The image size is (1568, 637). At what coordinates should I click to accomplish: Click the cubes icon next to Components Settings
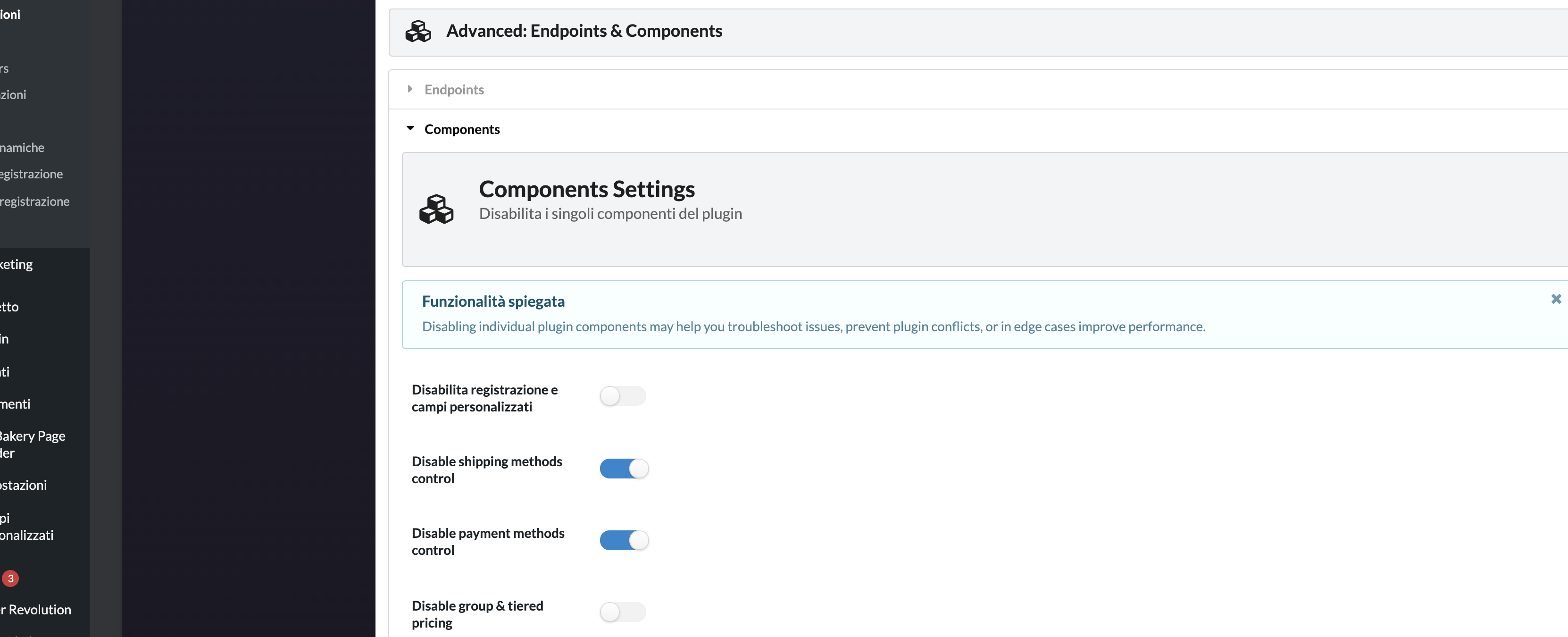[436, 210]
